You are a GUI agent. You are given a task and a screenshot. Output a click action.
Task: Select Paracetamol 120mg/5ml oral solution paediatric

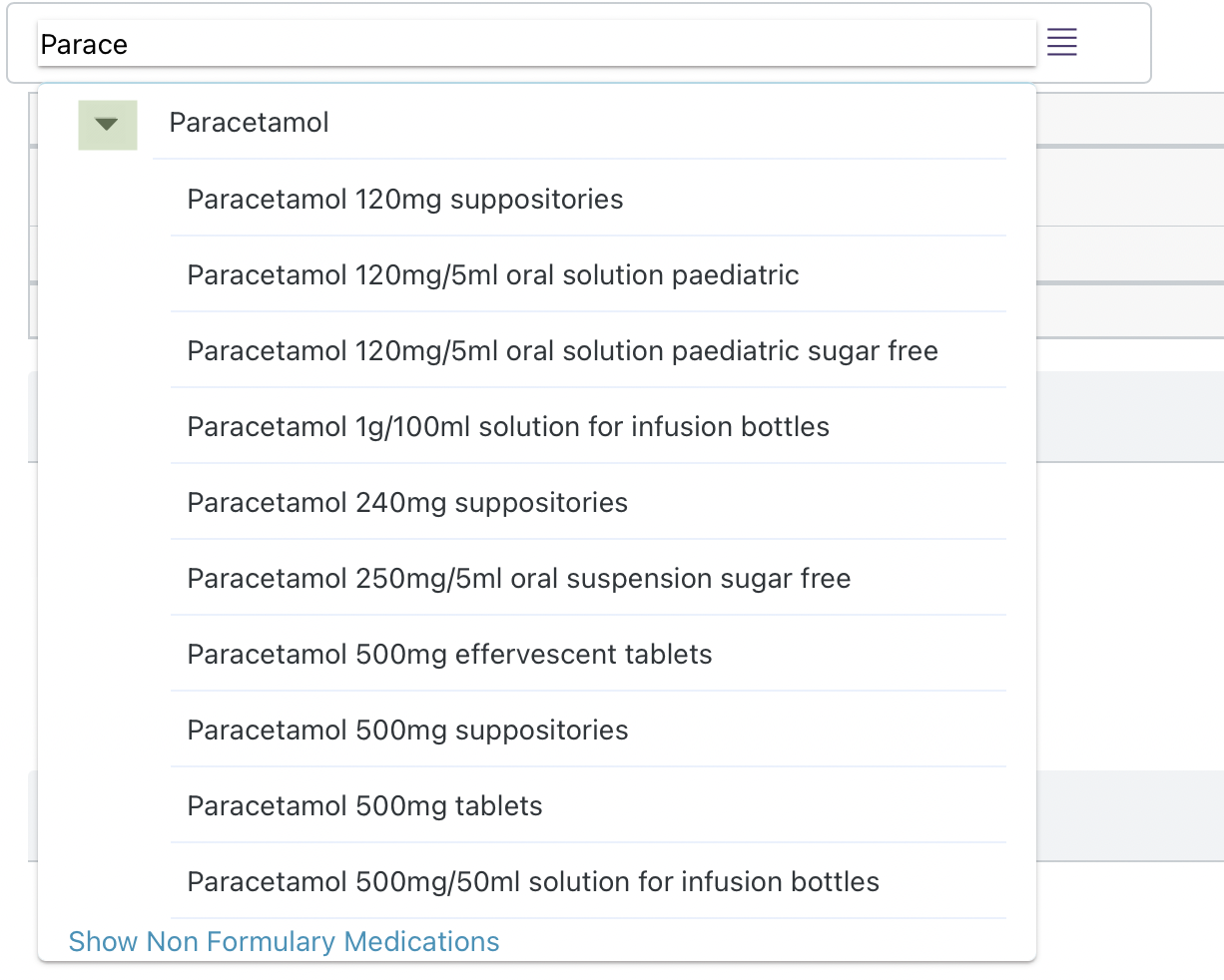click(x=492, y=275)
